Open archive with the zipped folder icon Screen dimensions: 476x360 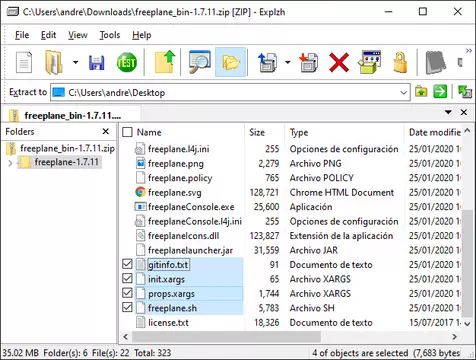point(54,62)
